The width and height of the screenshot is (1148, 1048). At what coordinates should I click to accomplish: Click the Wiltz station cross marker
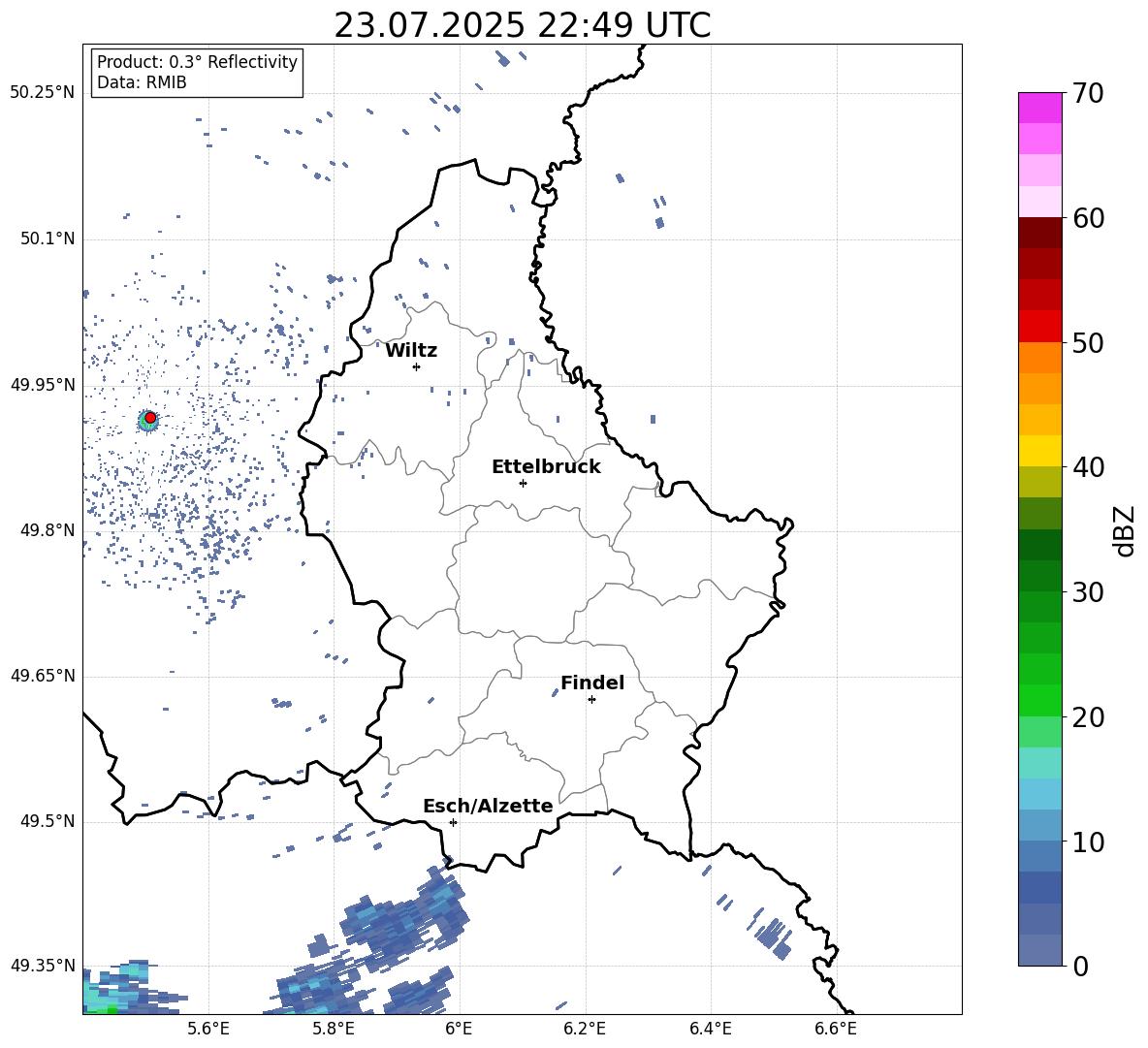click(416, 366)
